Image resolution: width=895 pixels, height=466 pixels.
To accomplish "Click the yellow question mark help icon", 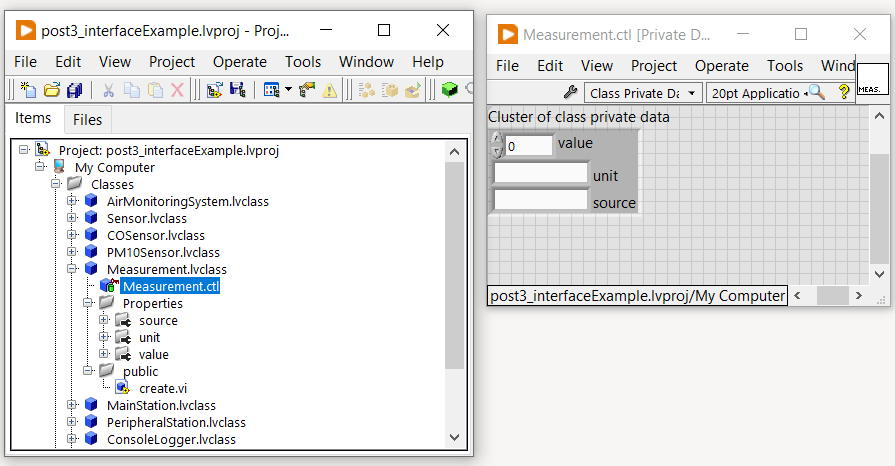I will tap(843, 93).
